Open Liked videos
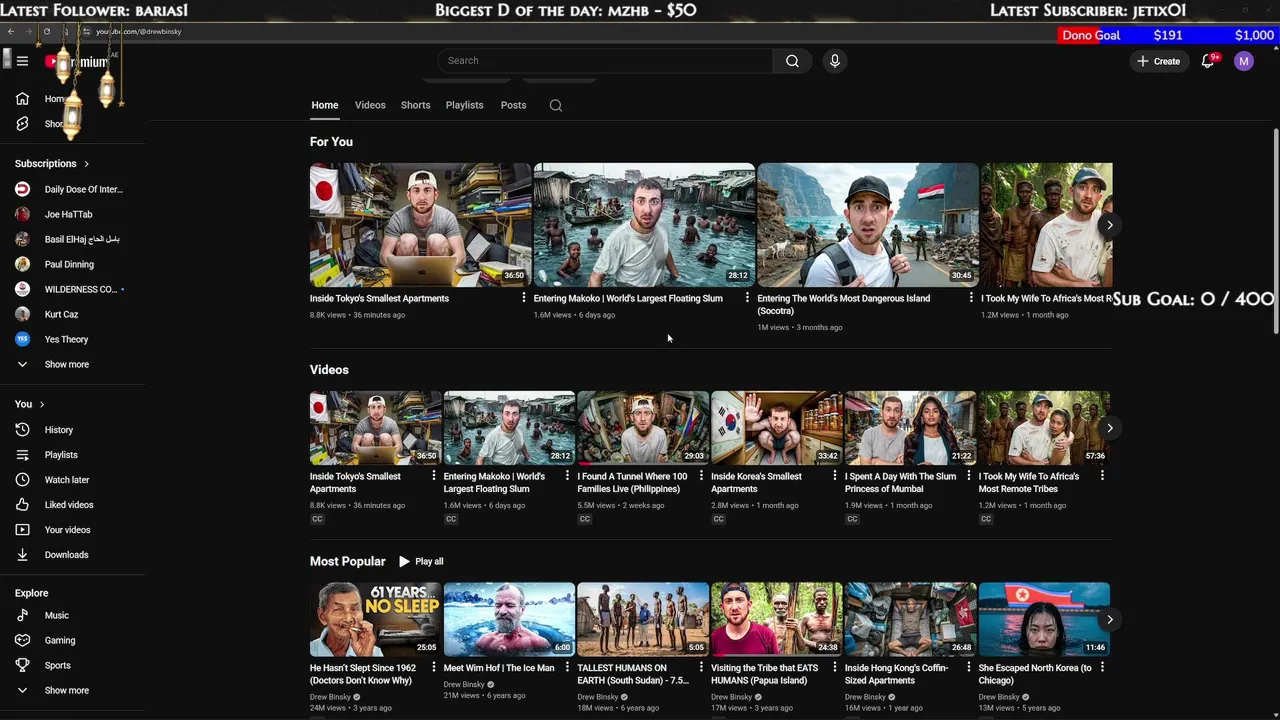 click(x=70, y=505)
